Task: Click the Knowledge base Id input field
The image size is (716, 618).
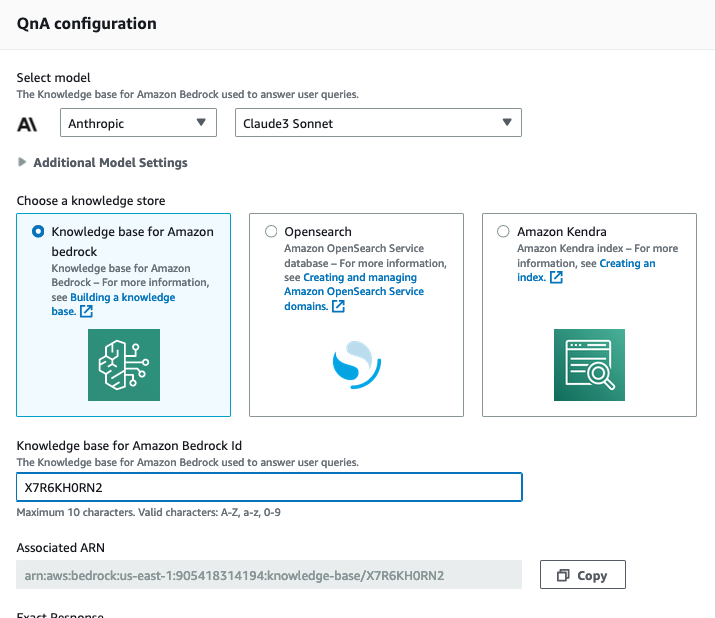Action: pos(269,487)
